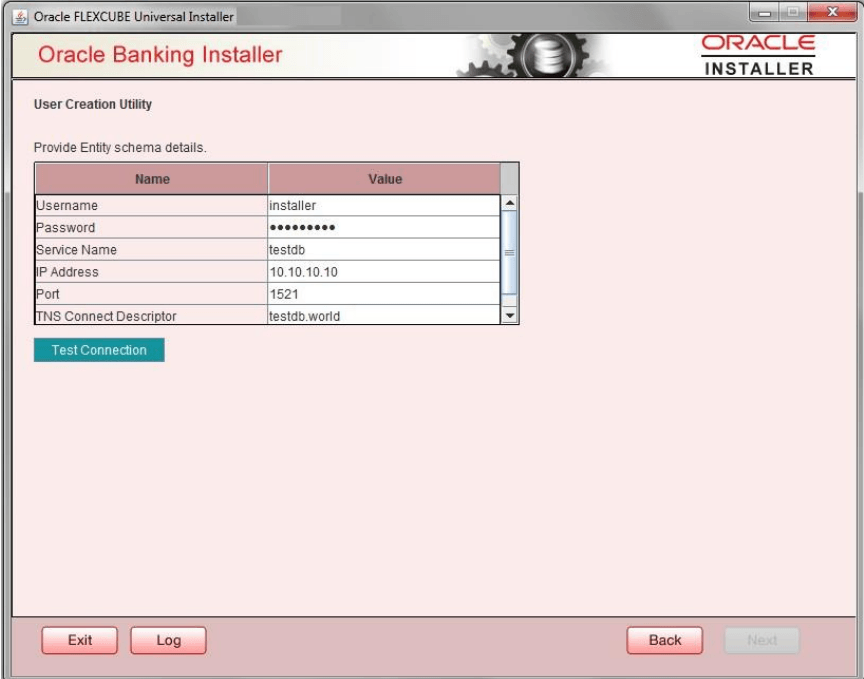Open the Log button
This screenshot has height=679, width=864.
pyautogui.click(x=169, y=640)
